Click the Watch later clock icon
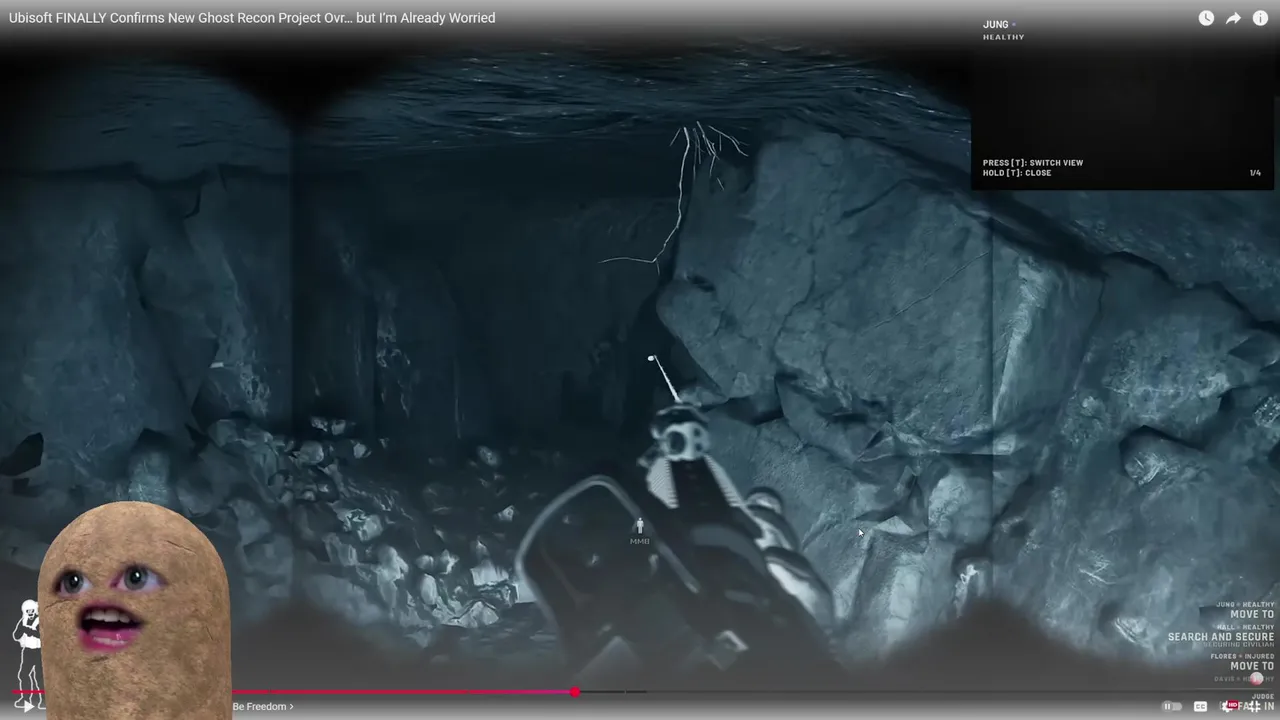The image size is (1280, 720). 1206,18
